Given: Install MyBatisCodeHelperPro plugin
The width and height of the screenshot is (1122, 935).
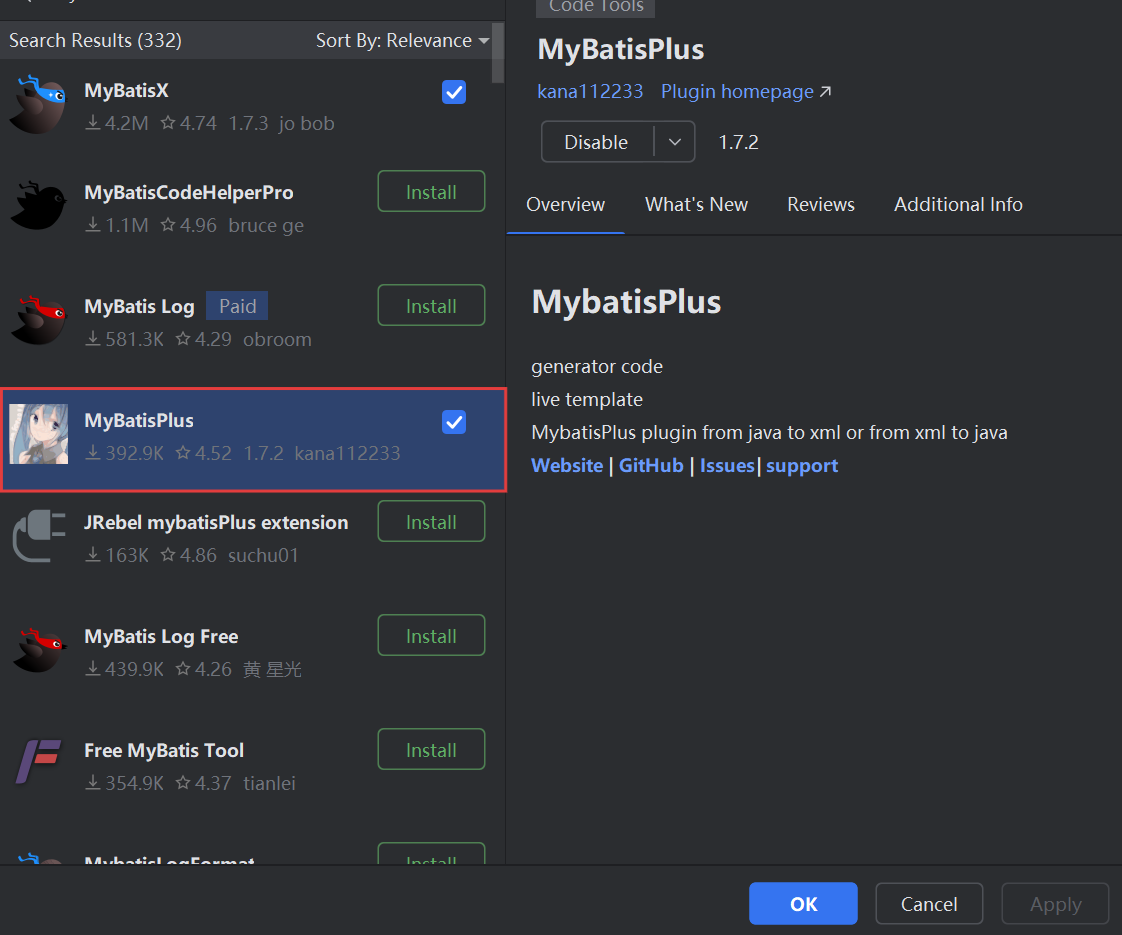Looking at the screenshot, I should (431, 192).
